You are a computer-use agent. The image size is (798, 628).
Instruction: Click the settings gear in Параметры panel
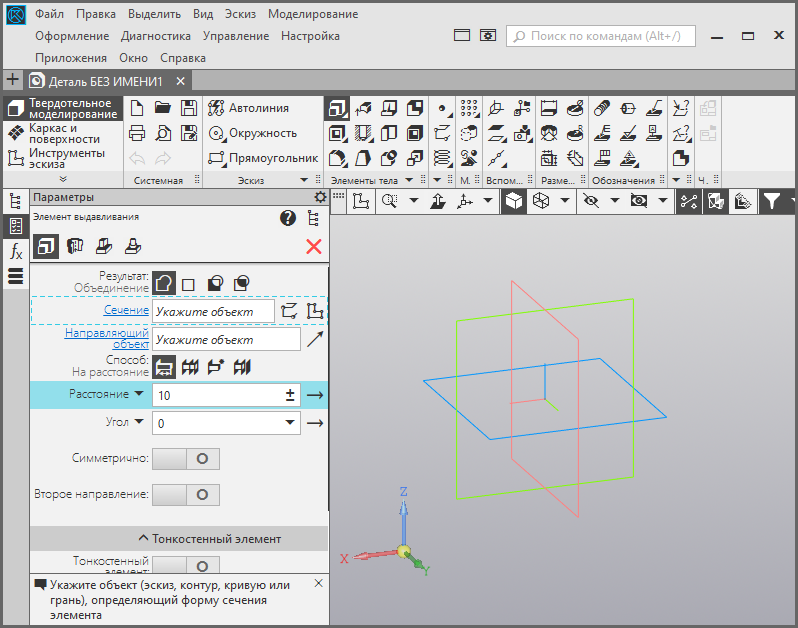tap(320, 197)
